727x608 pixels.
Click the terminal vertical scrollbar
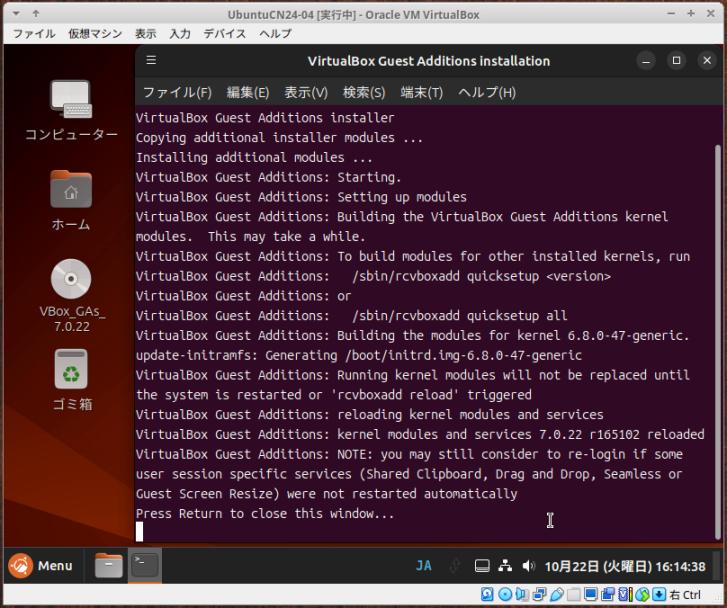[x=718, y=342]
